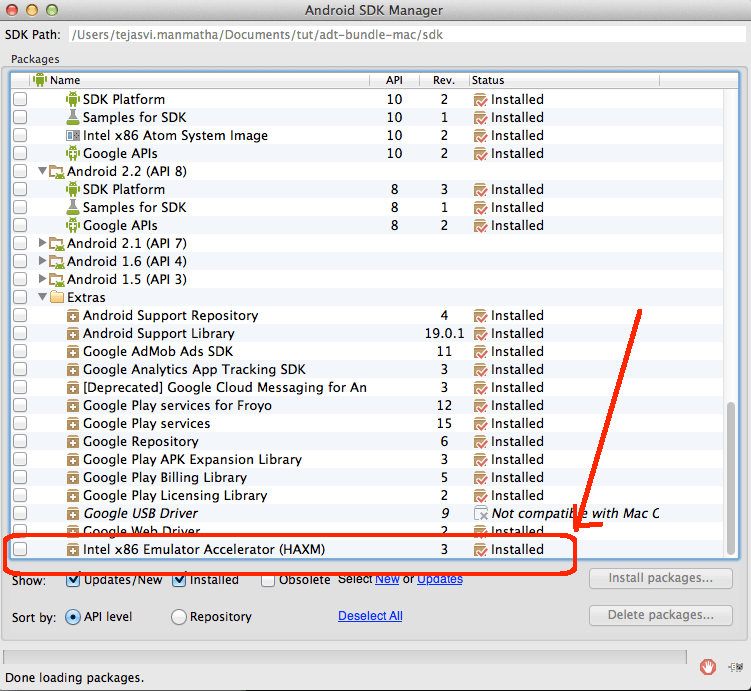Click the 'Done loading packages.' status text
751x691 pixels.
click(x=74, y=678)
